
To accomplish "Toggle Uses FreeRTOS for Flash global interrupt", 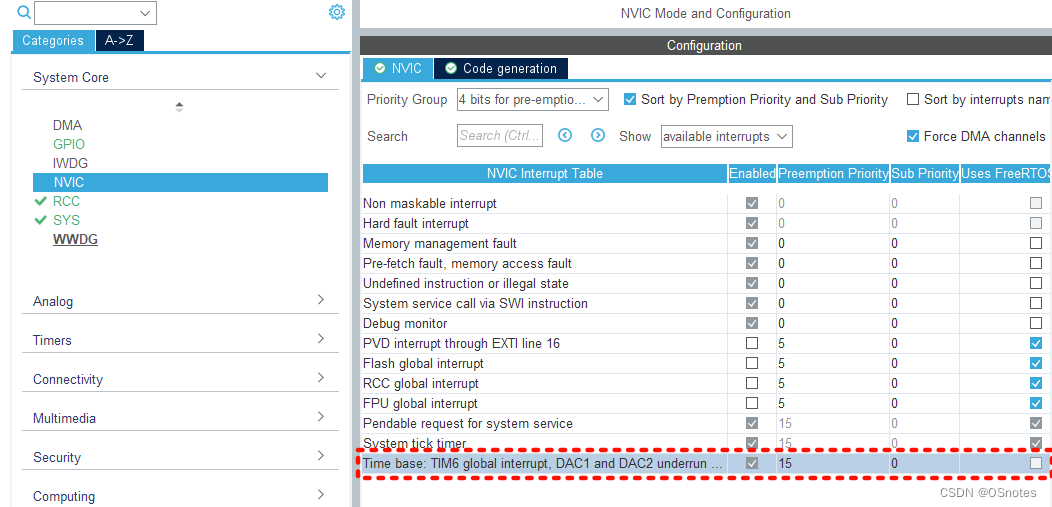I will tap(1036, 363).
